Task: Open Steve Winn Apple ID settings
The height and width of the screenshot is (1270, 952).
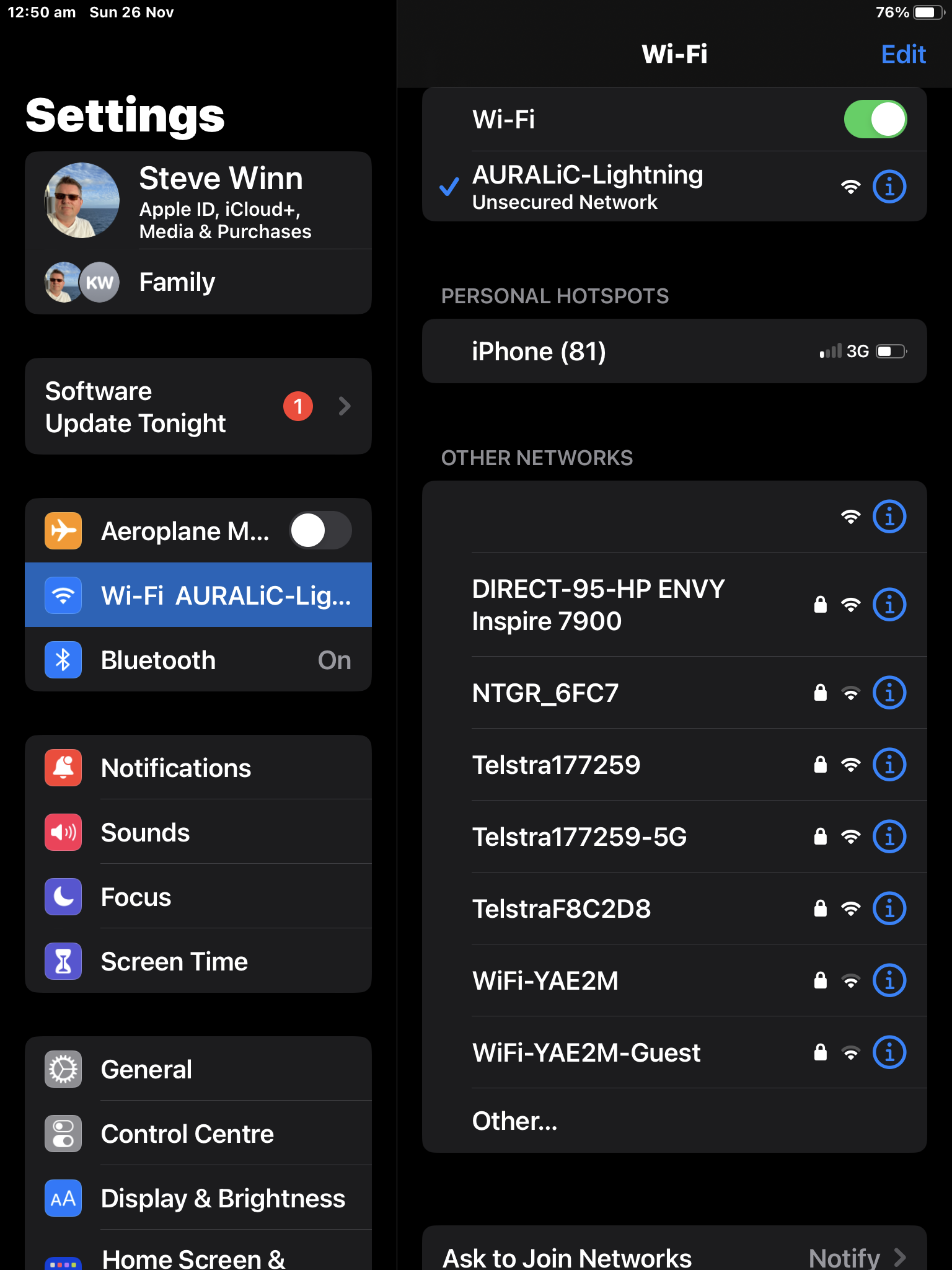Action: [198, 200]
